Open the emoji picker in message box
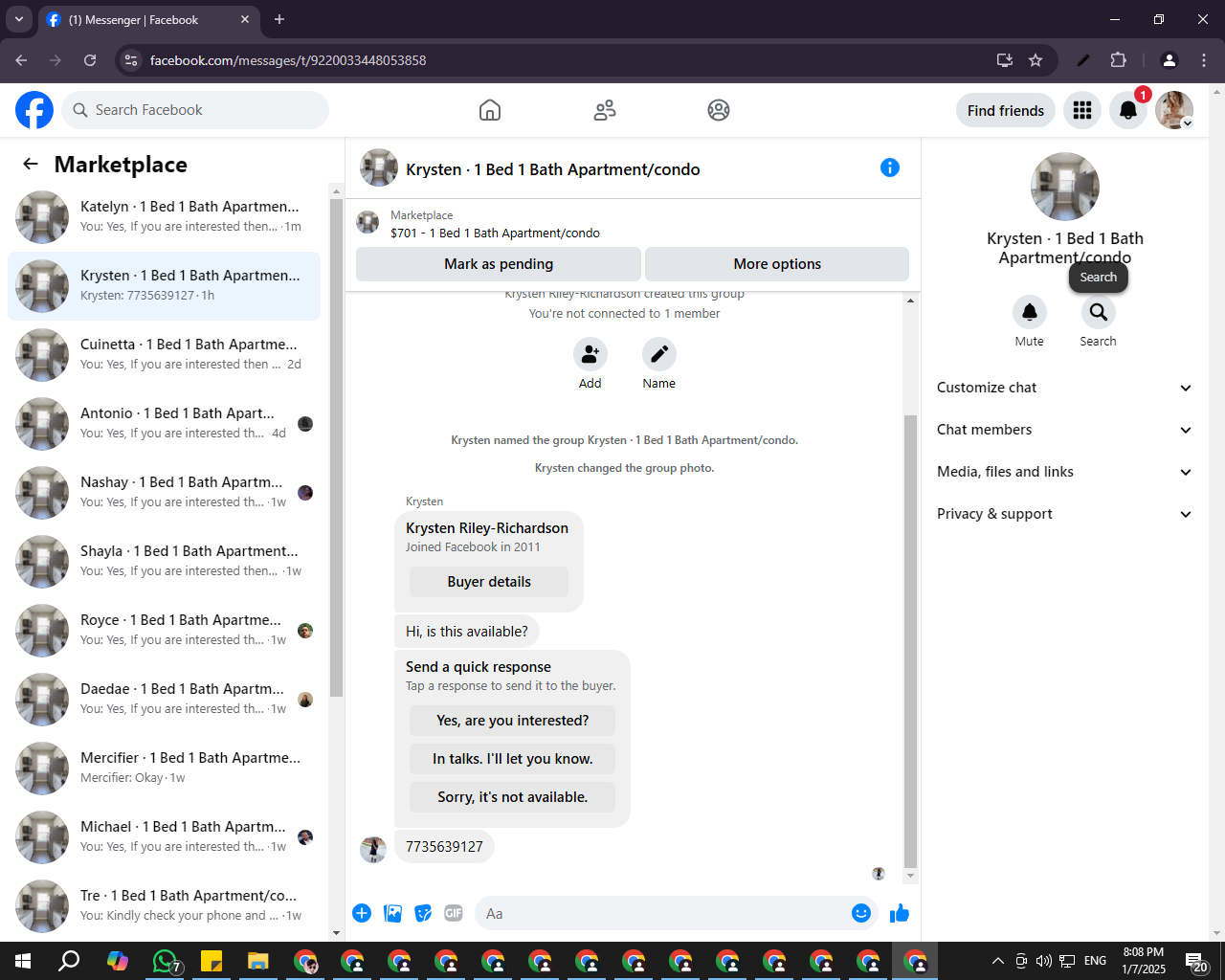Viewport: 1225px width, 980px height. click(x=861, y=913)
